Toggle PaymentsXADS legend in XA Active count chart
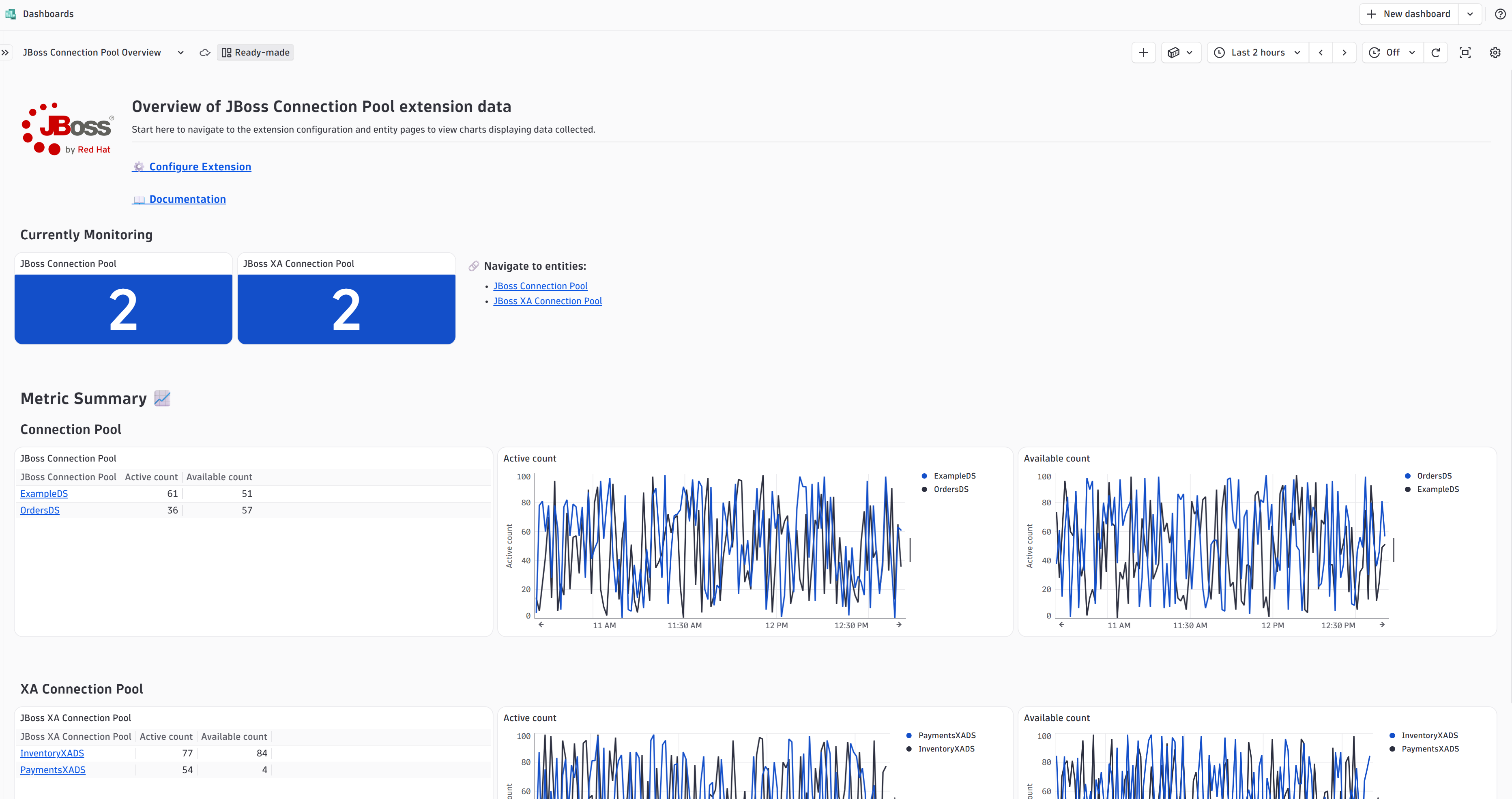Screen dimensions: 1512x799 941,736
